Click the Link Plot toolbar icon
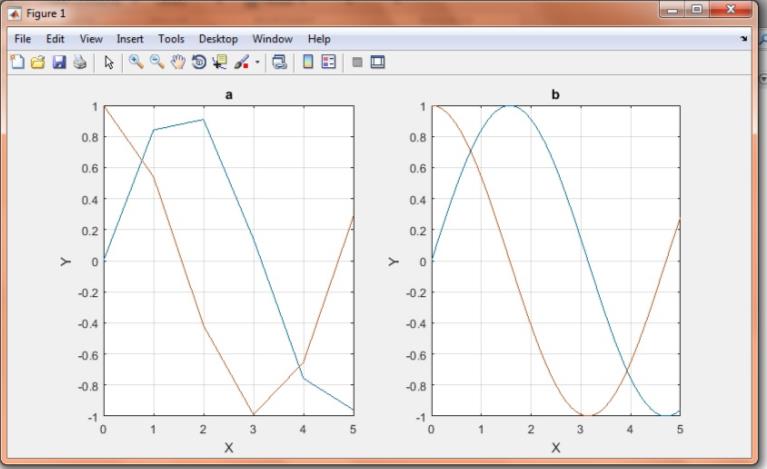 tap(279, 62)
